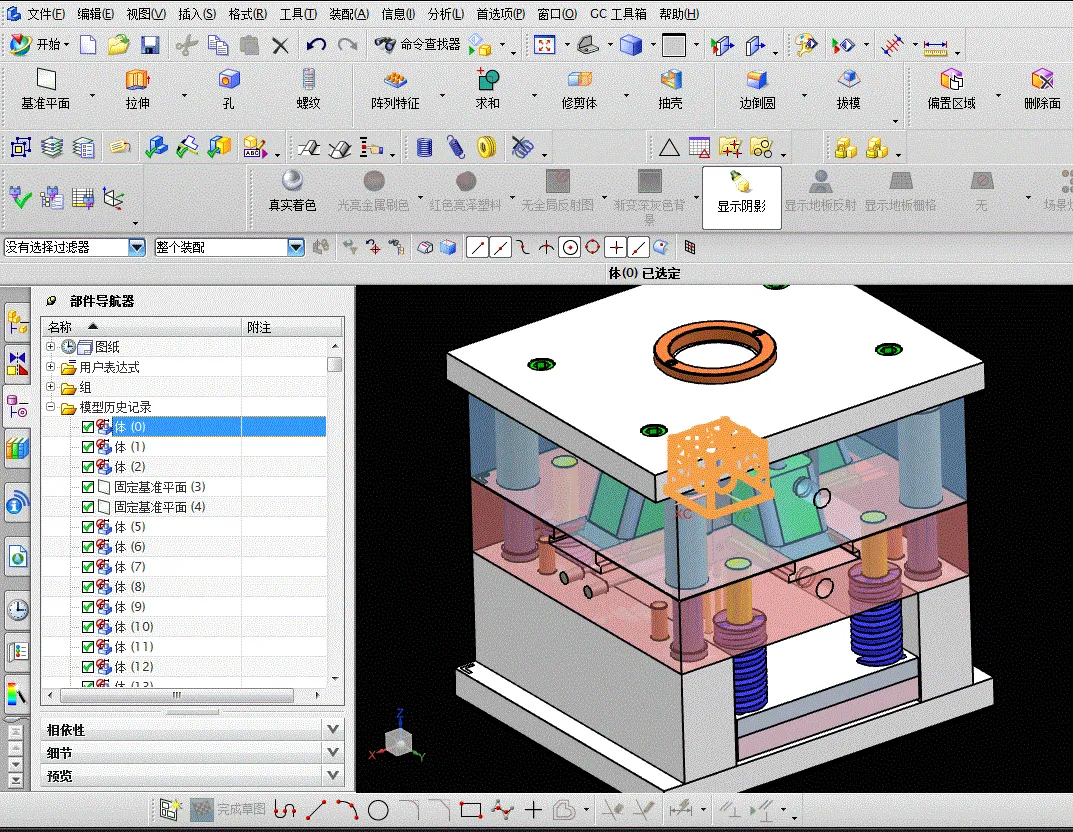Screen dimensions: 1073x832
Task: Click the 开始 start button
Action: coord(40,44)
